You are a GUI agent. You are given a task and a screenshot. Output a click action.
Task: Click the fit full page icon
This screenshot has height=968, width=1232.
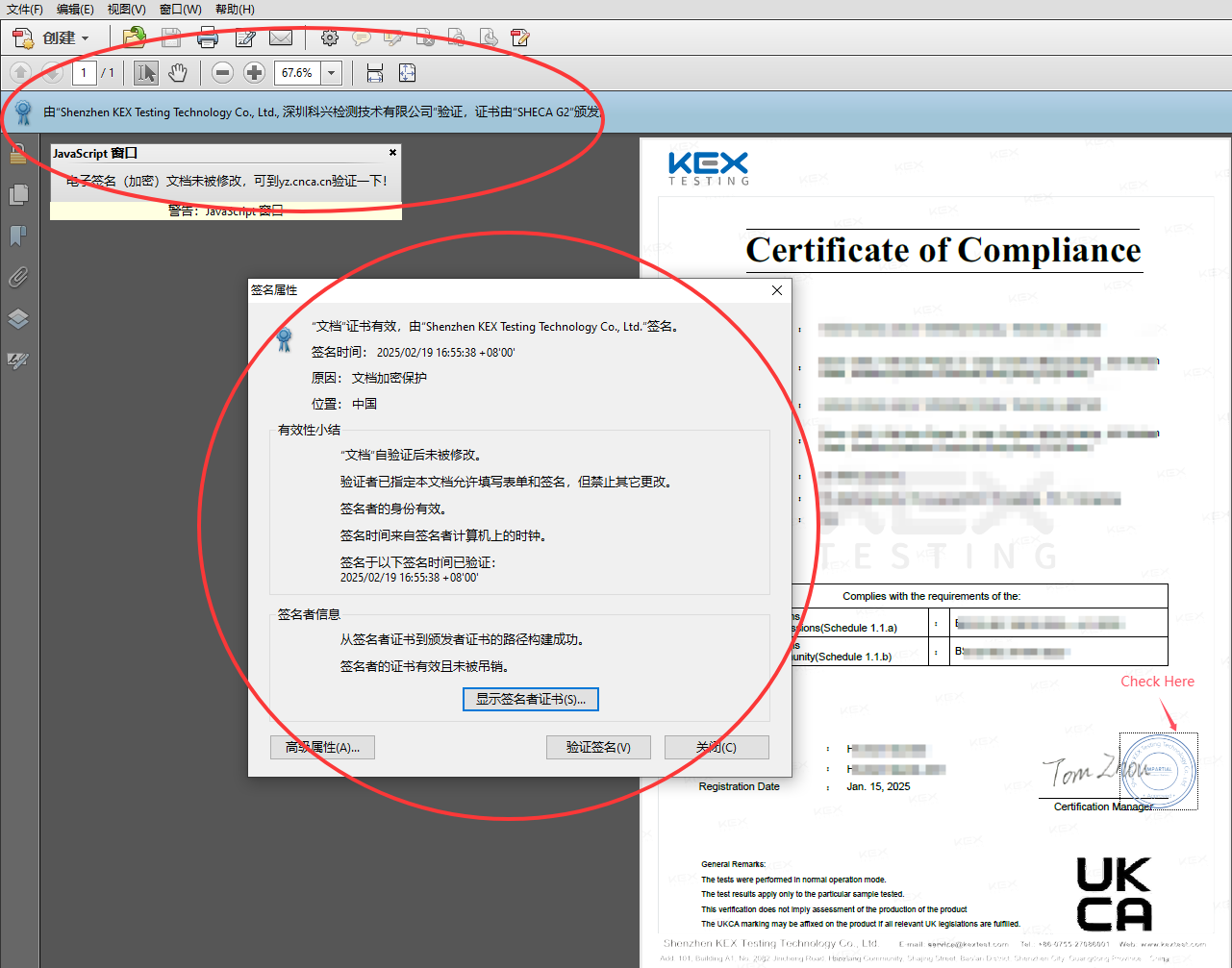407,73
